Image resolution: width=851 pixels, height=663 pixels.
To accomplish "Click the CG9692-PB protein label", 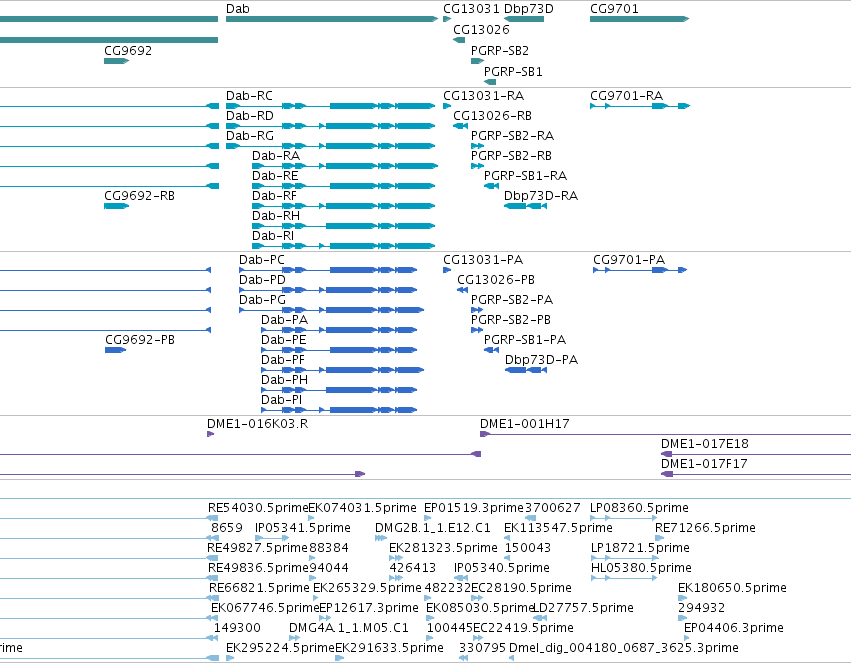I will (140, 340).
